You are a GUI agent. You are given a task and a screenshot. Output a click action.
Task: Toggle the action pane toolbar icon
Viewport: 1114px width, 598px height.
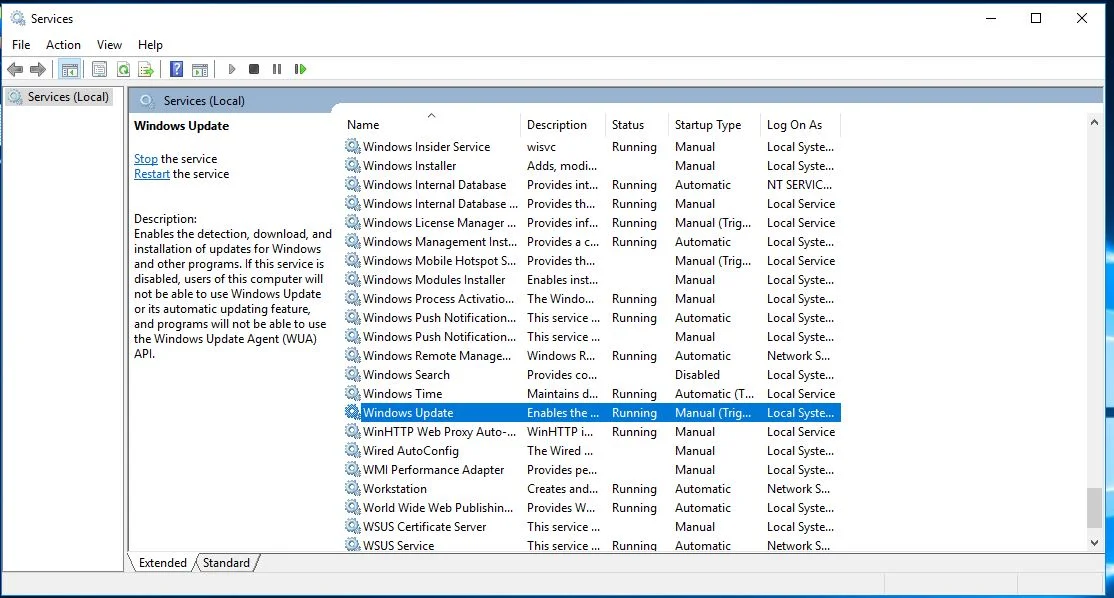coord(200,69)
